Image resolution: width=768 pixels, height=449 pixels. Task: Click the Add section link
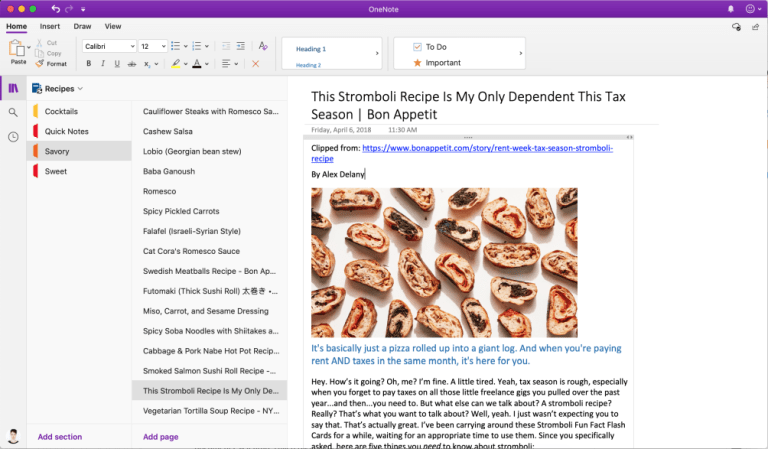coord(60,437)
